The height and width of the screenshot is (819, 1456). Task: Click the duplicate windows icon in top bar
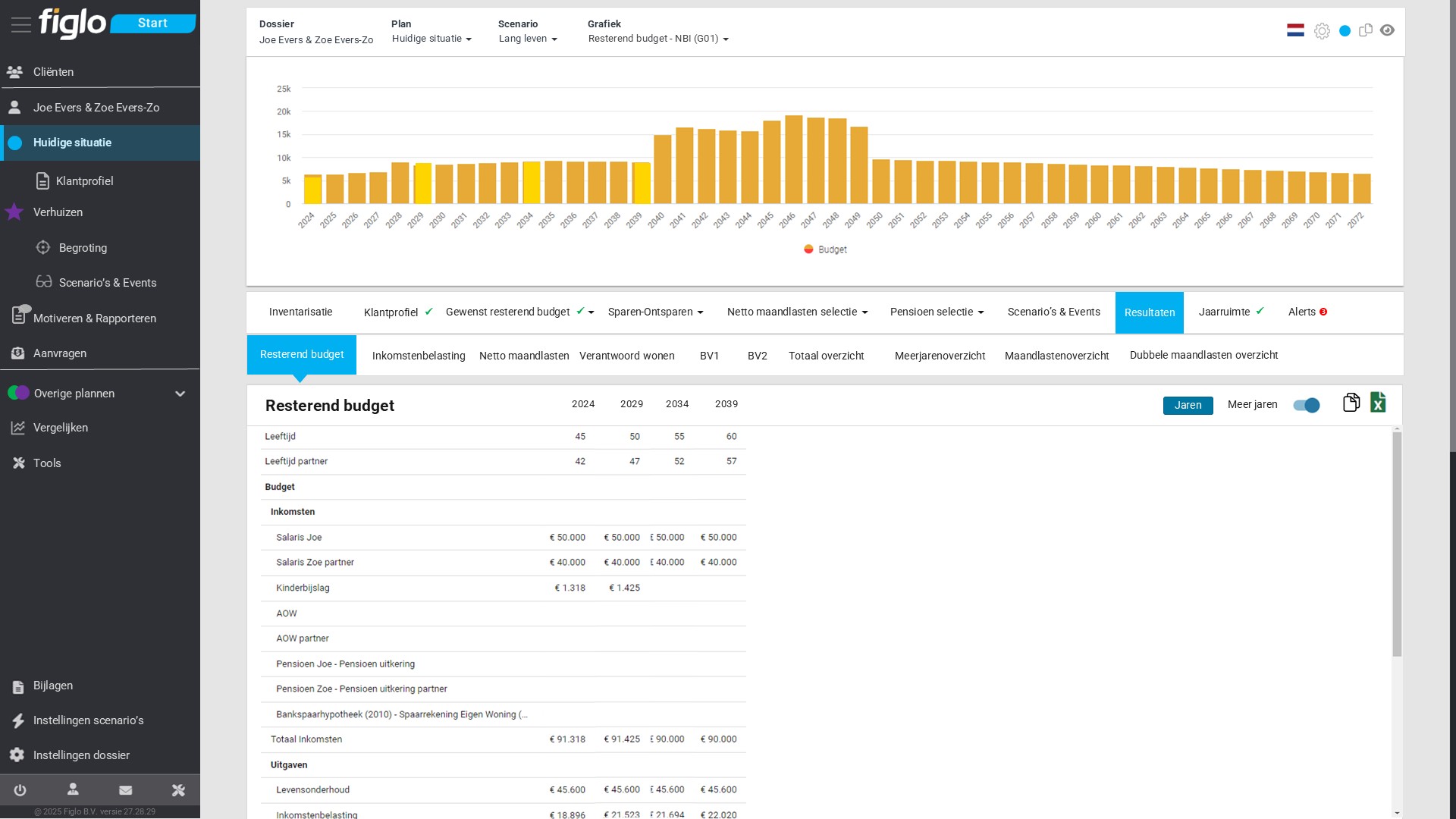click(x=1366, y=30)
